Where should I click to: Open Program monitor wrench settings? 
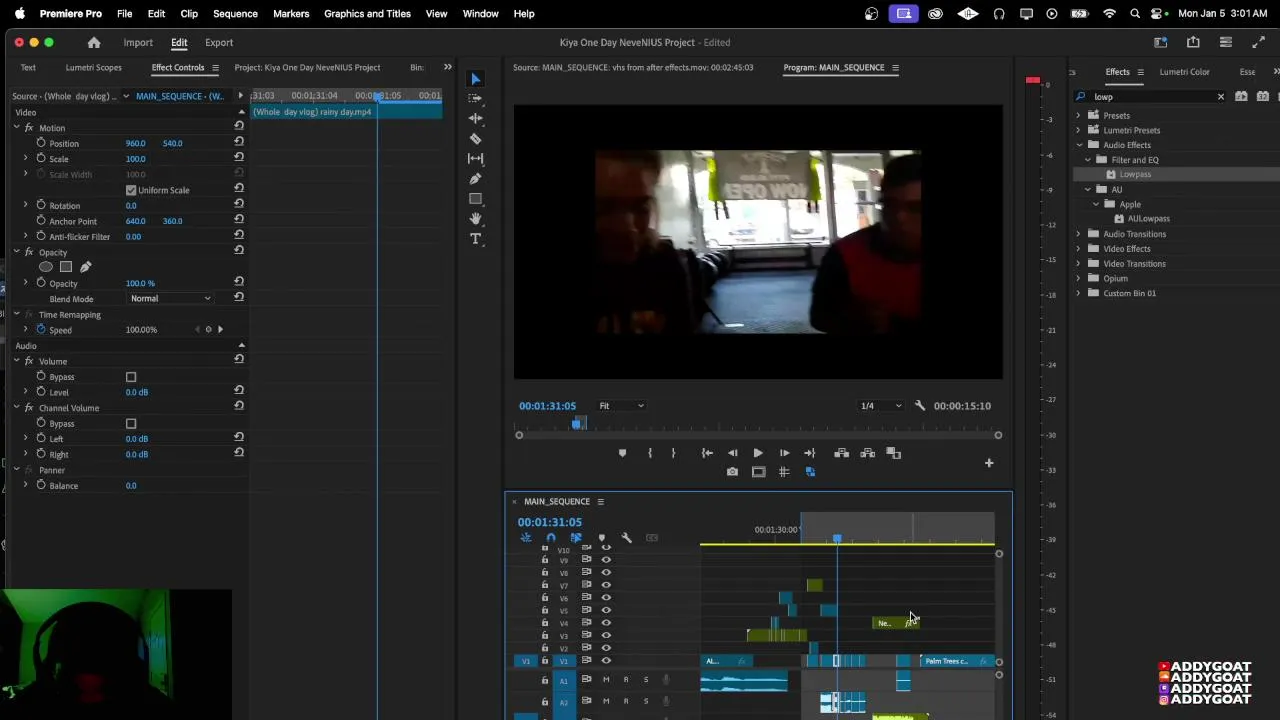tap(920, 406)
